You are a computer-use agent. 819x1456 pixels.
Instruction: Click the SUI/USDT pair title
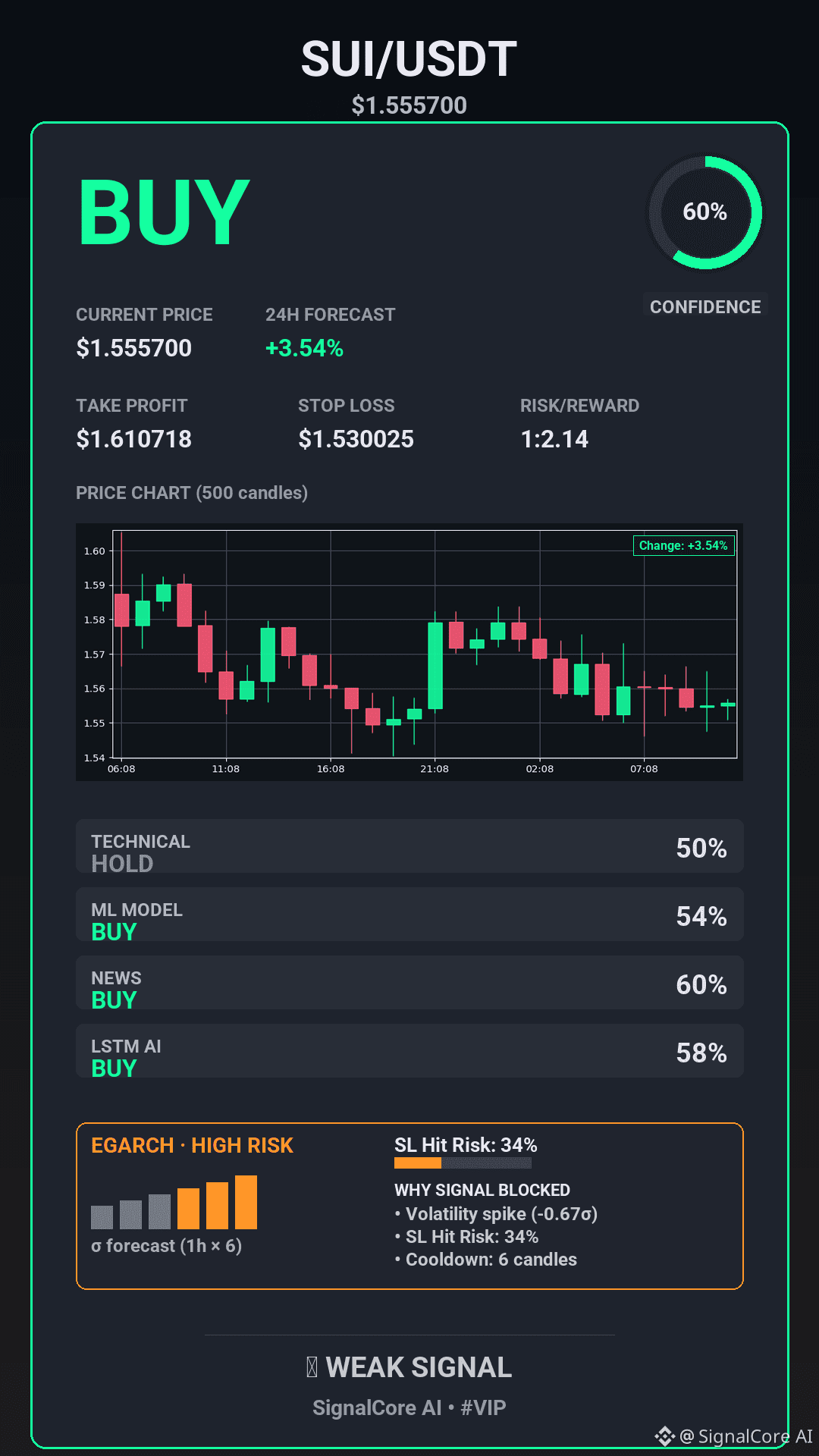point(409,59)
